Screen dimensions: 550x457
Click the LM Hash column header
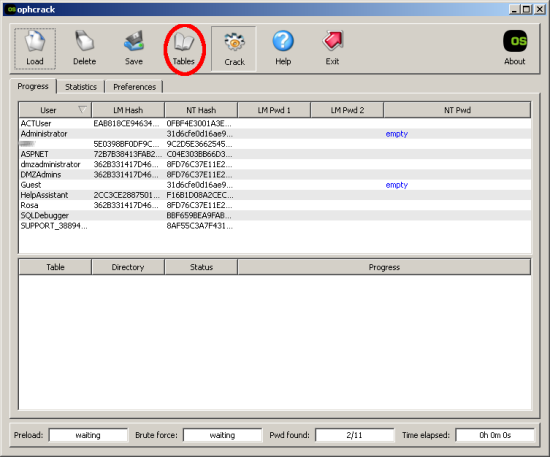(x=128, y=110)
